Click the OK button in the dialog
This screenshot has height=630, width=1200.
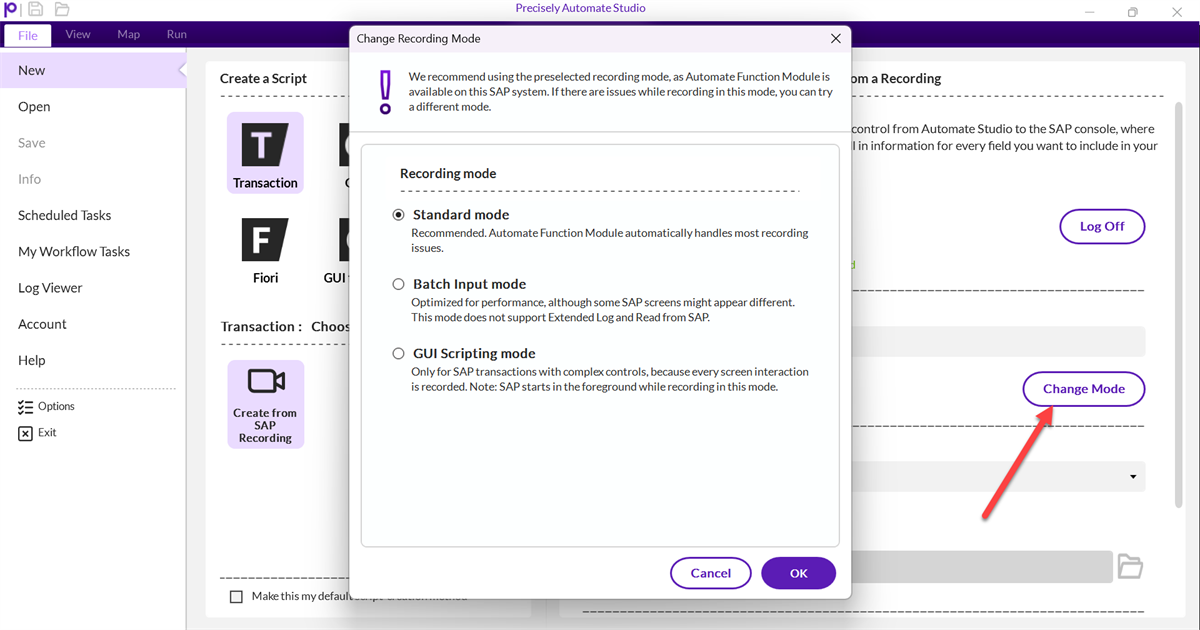click(x=798, y=573)
